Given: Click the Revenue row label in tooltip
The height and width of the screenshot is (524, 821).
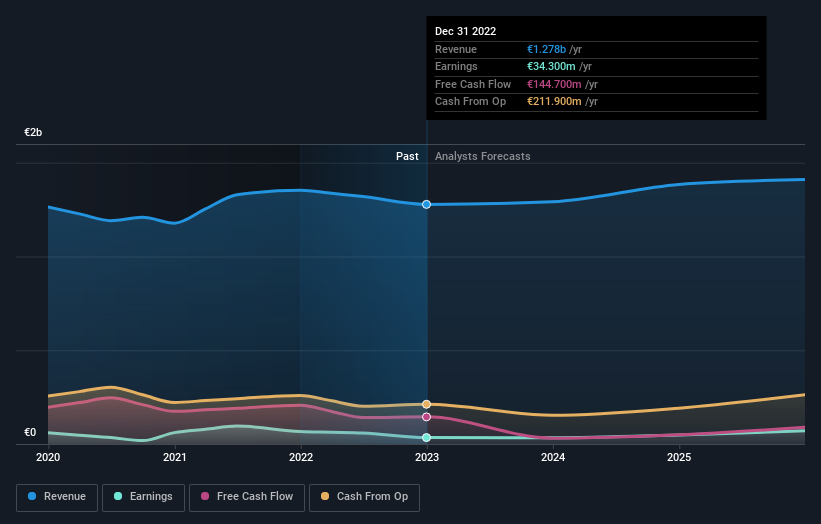Looking at the screenshot, I should 456,49.
